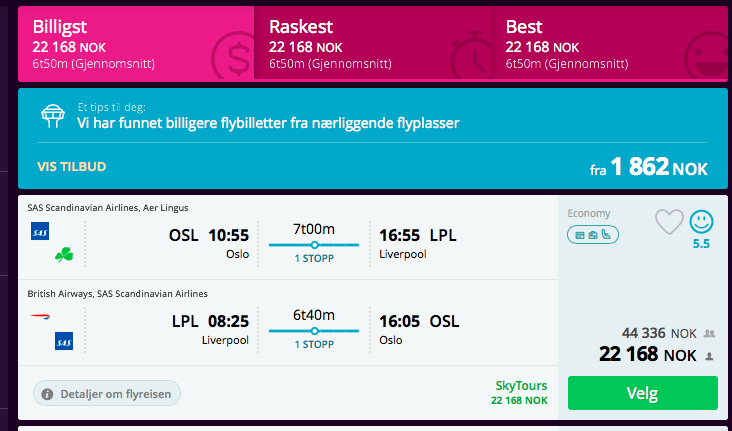Click the fra 1 862 NOK price
The width and height of the screenshot is (732, 431).
click(x=648, y=167)
